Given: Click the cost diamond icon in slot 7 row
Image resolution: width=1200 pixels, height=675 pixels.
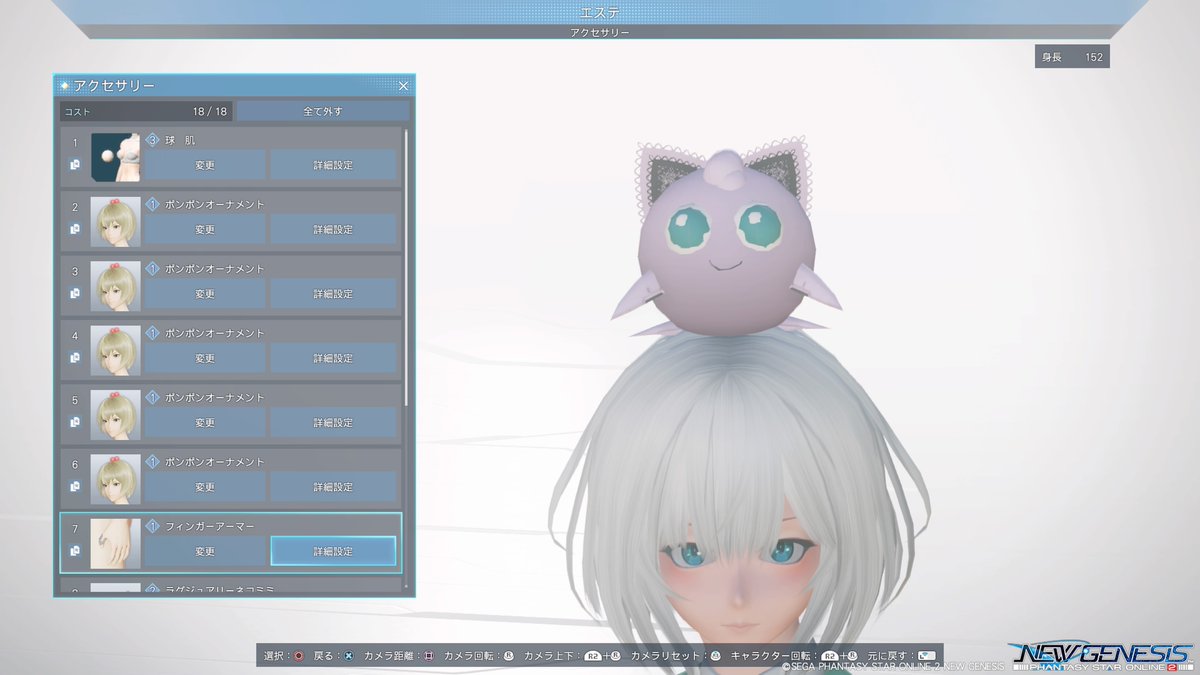Looking at the screenshot, I should [153, 525].
